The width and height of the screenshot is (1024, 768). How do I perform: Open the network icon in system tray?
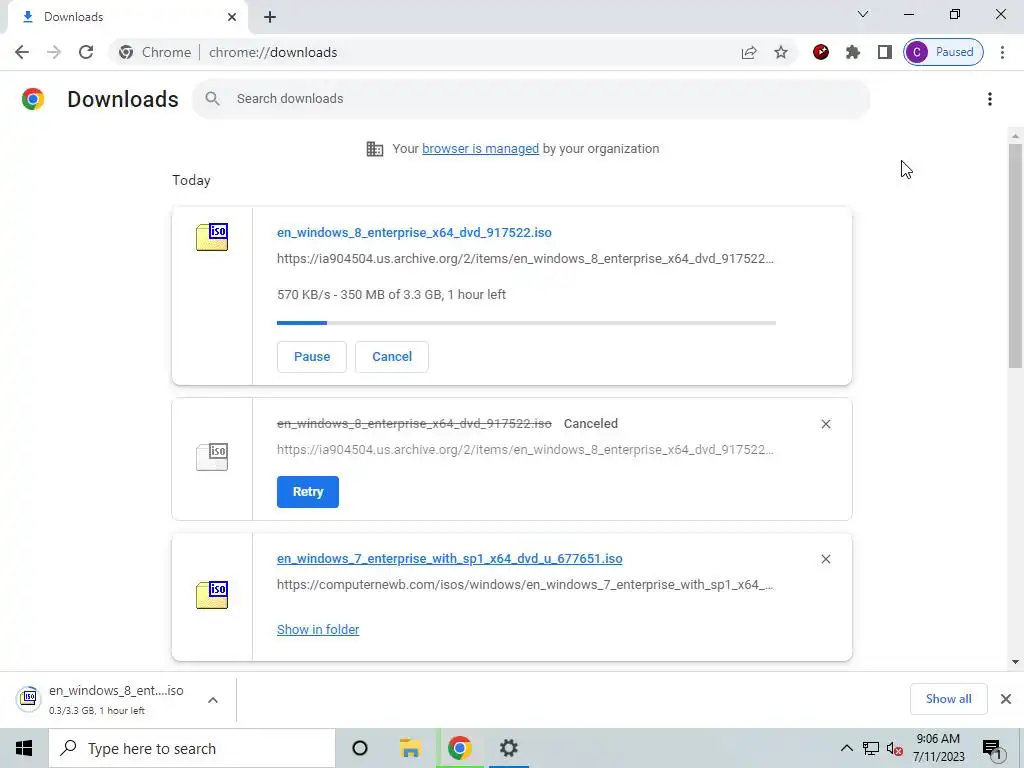pos(871,748)
